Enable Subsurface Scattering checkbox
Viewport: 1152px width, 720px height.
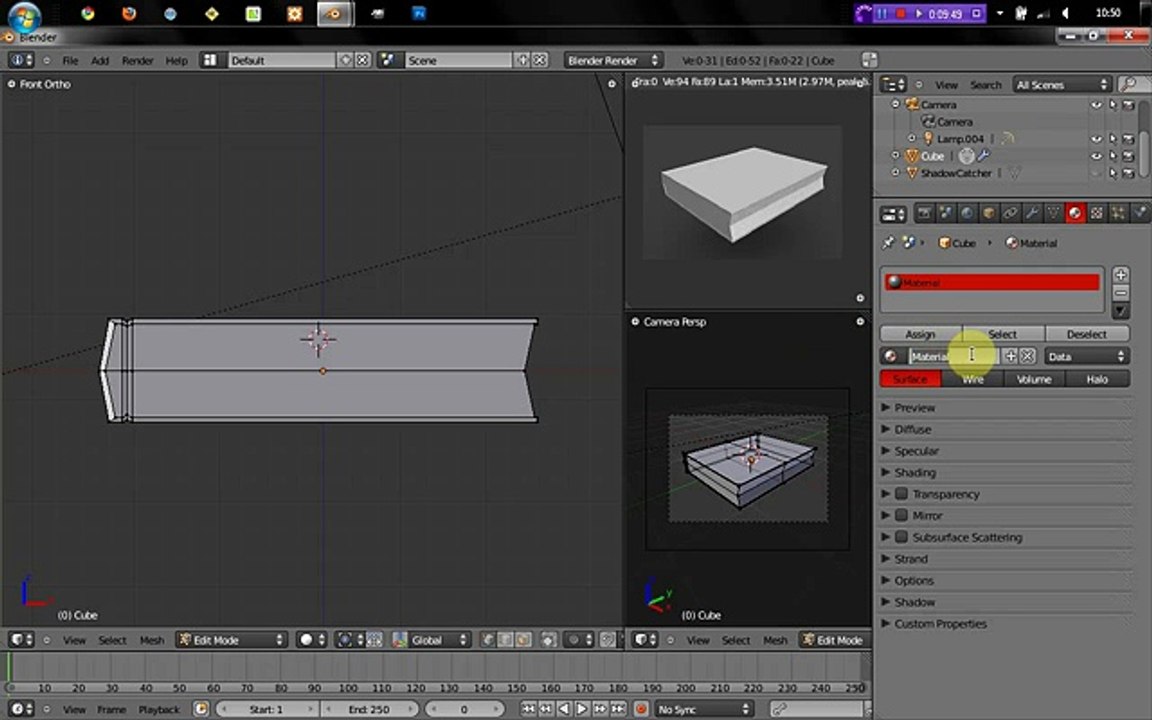coord(901,537)
